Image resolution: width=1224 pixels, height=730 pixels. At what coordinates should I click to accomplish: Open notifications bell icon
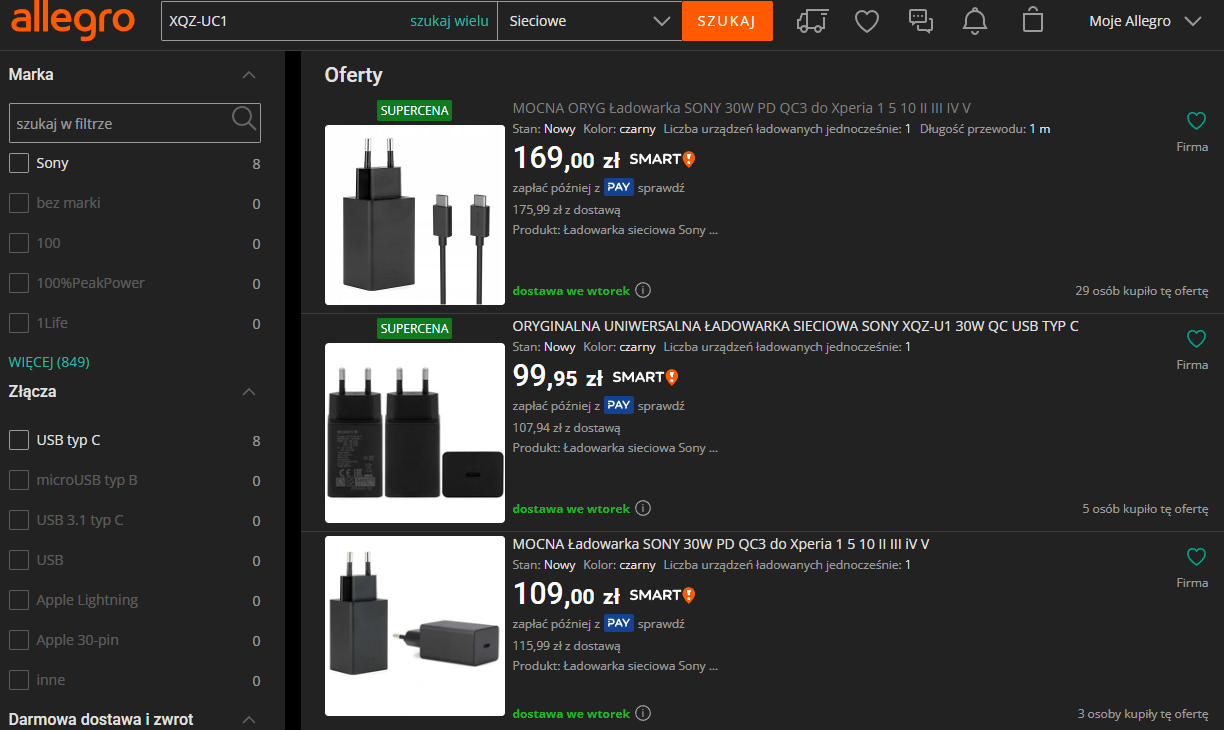tap(974, 21)
